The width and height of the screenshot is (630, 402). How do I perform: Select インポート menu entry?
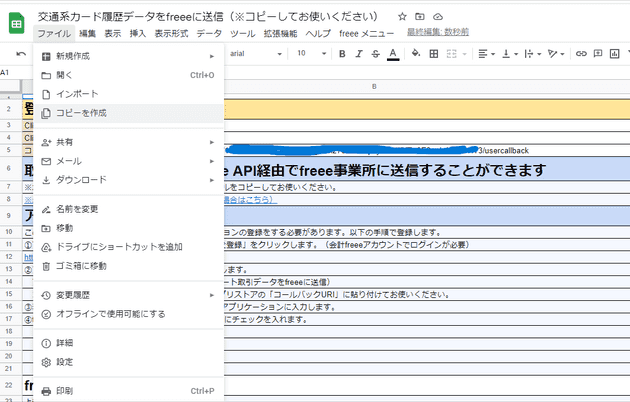click(129, 94)
